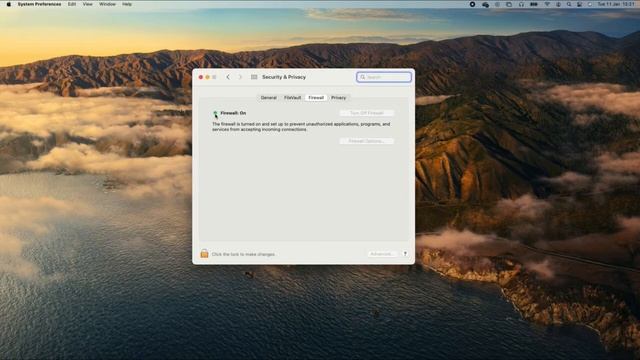Go forward with the right chevron
The image size is (640, 360).
click(240, 77)
